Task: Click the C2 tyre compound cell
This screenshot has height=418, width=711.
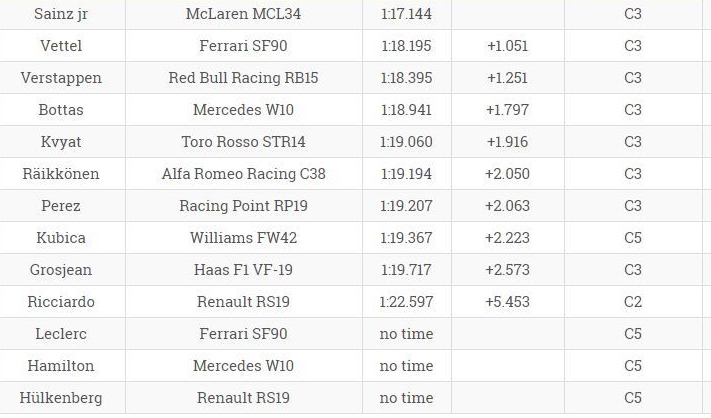Action: (x=632, y=302)
